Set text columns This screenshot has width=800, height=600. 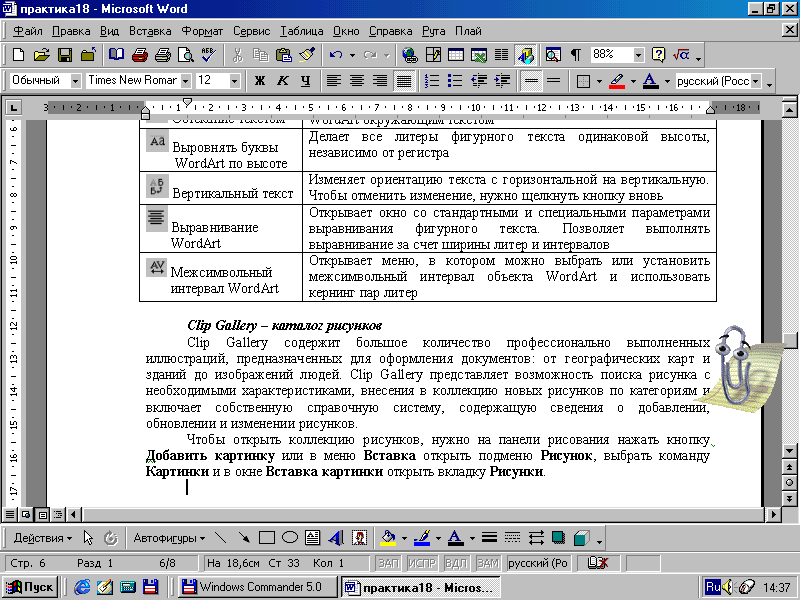[x=502, y=55]
